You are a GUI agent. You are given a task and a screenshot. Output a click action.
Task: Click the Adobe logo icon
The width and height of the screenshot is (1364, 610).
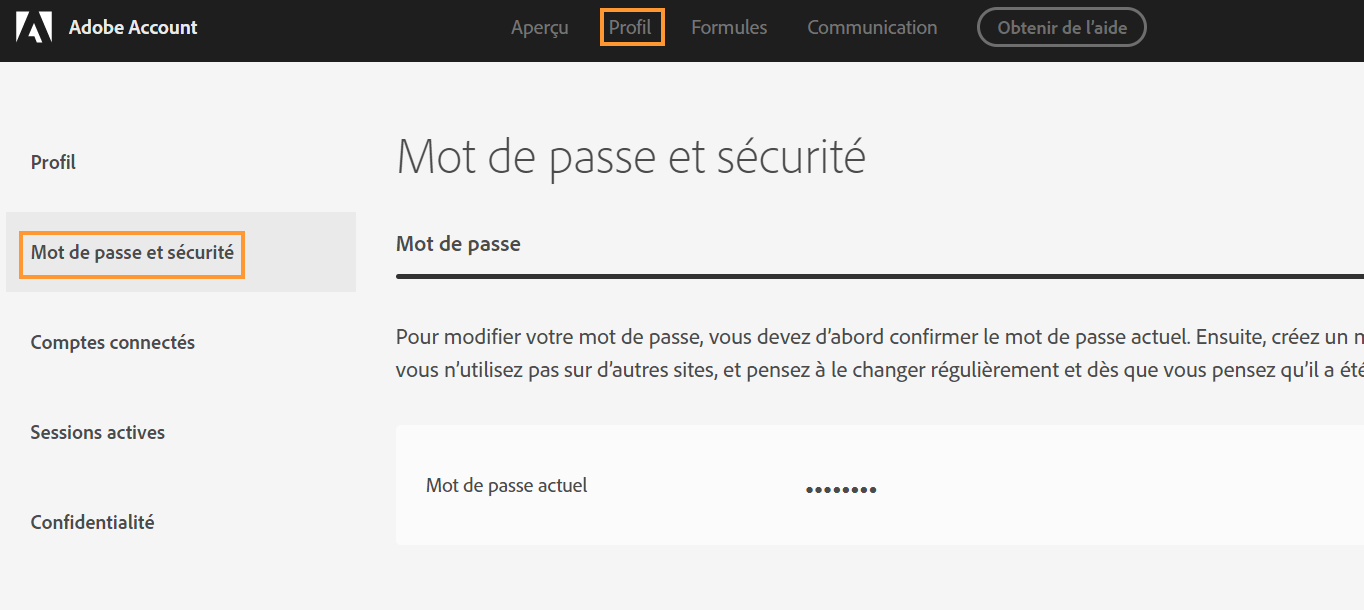(34, 27)
